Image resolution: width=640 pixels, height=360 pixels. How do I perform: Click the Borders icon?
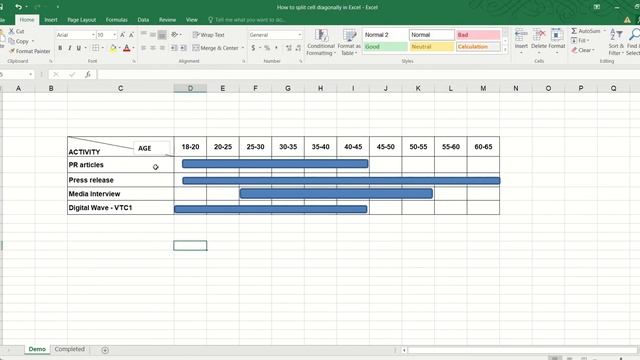pos(95,48)
